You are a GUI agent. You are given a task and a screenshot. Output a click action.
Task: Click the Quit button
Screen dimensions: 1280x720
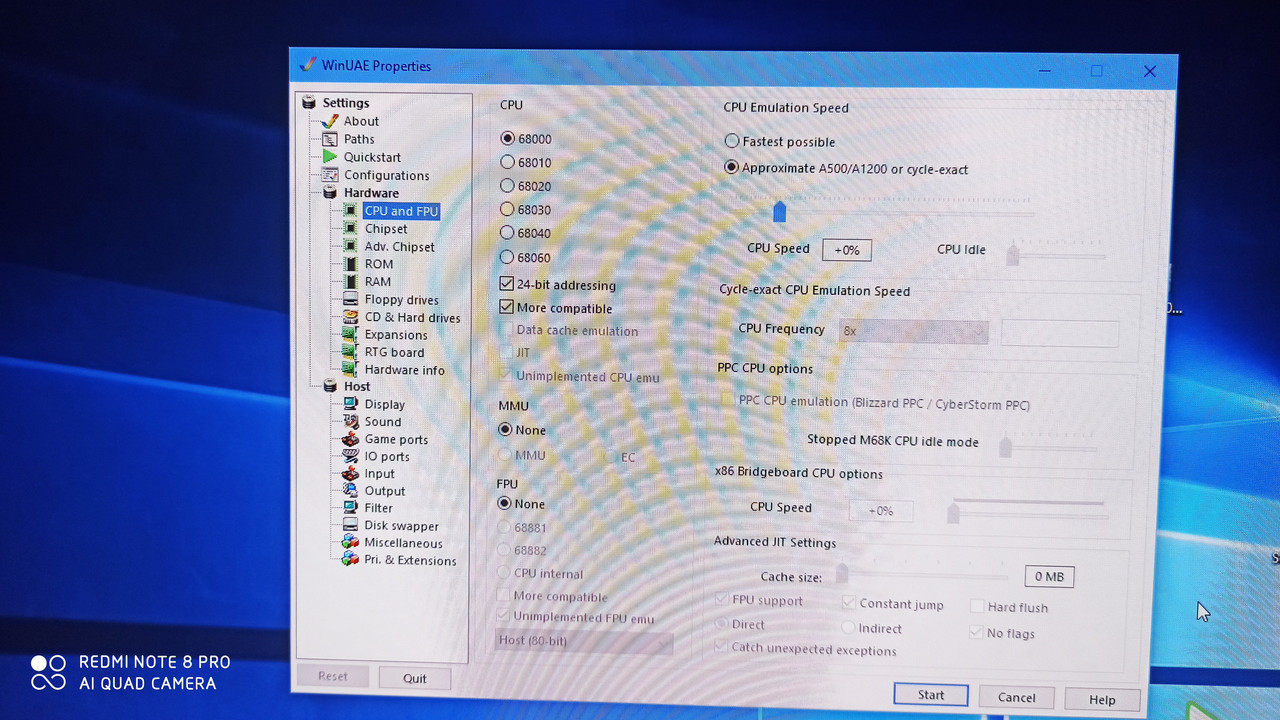[x=415, y=678]
